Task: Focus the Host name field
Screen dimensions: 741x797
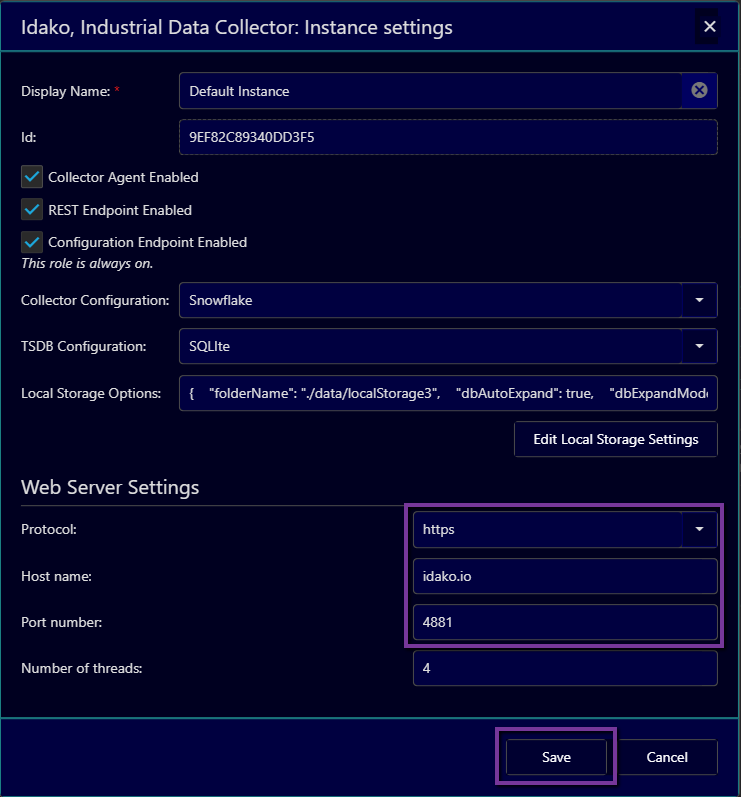Action: pos(565,576)
